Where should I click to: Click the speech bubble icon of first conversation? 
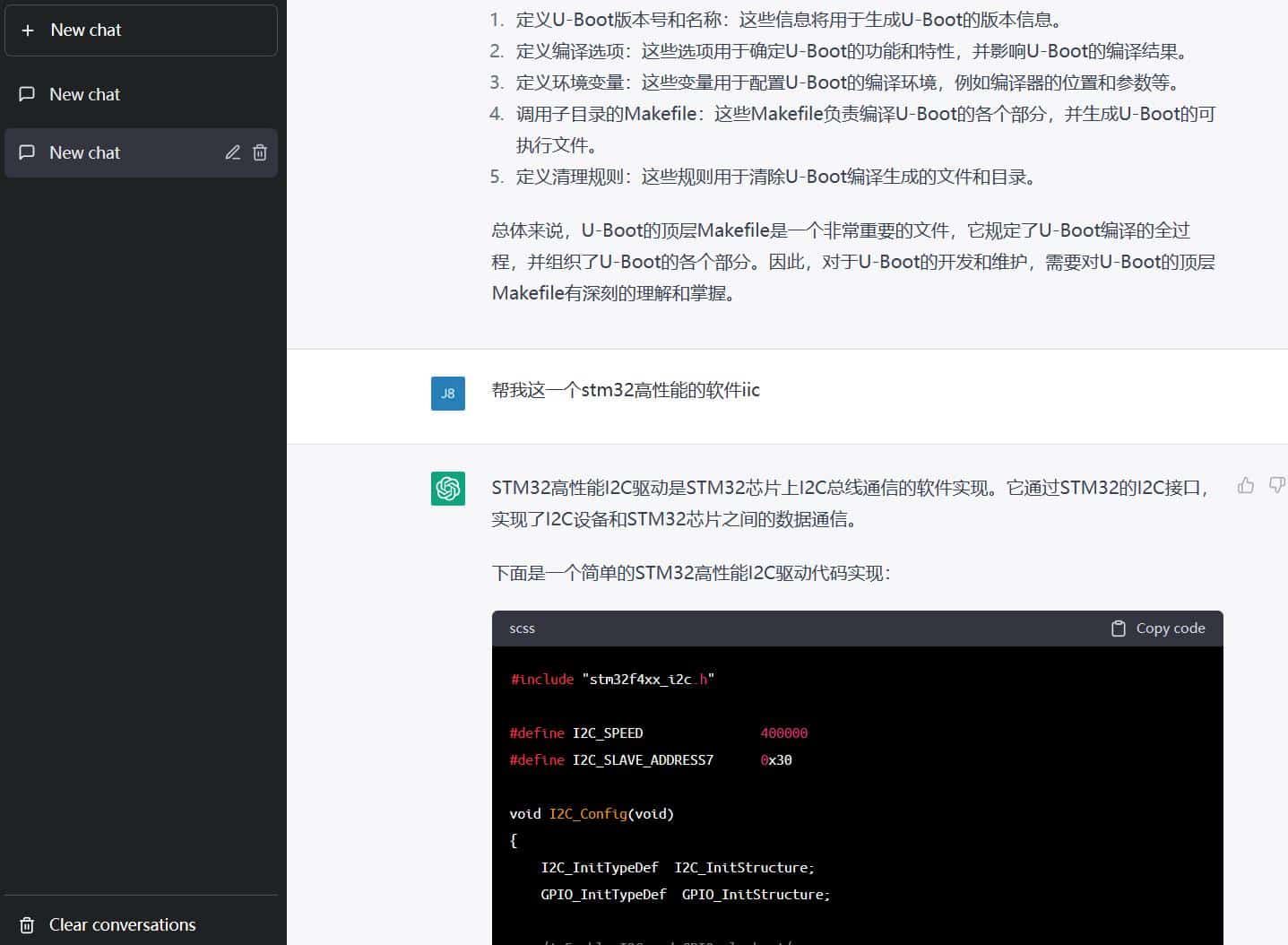(27, 94)
